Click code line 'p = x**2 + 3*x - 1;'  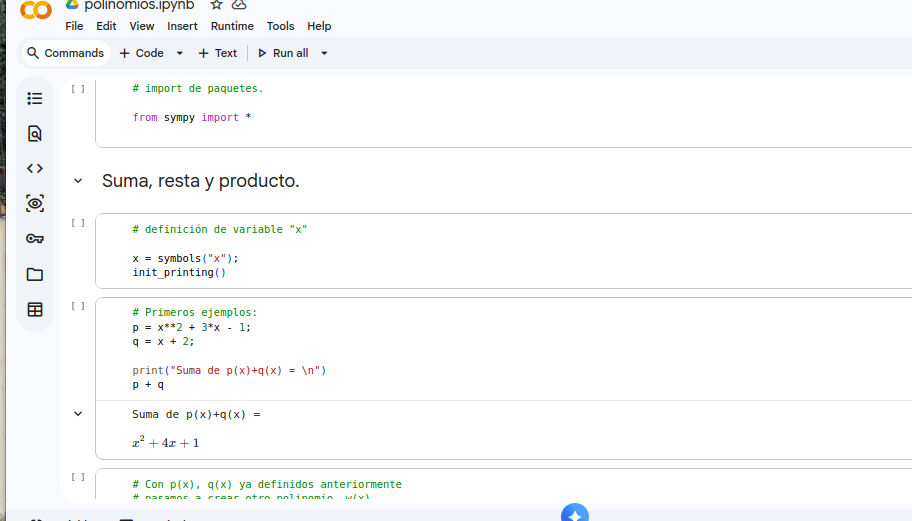(191, 327)
